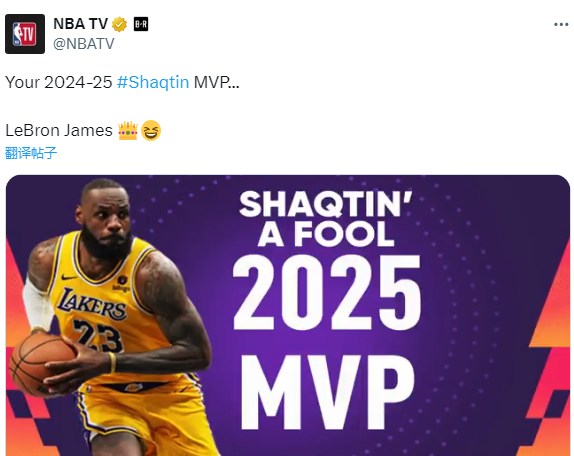Click the crown emoji after LeBron James
This screenshot has width=574, height=456.
click(x=128, y=131)
